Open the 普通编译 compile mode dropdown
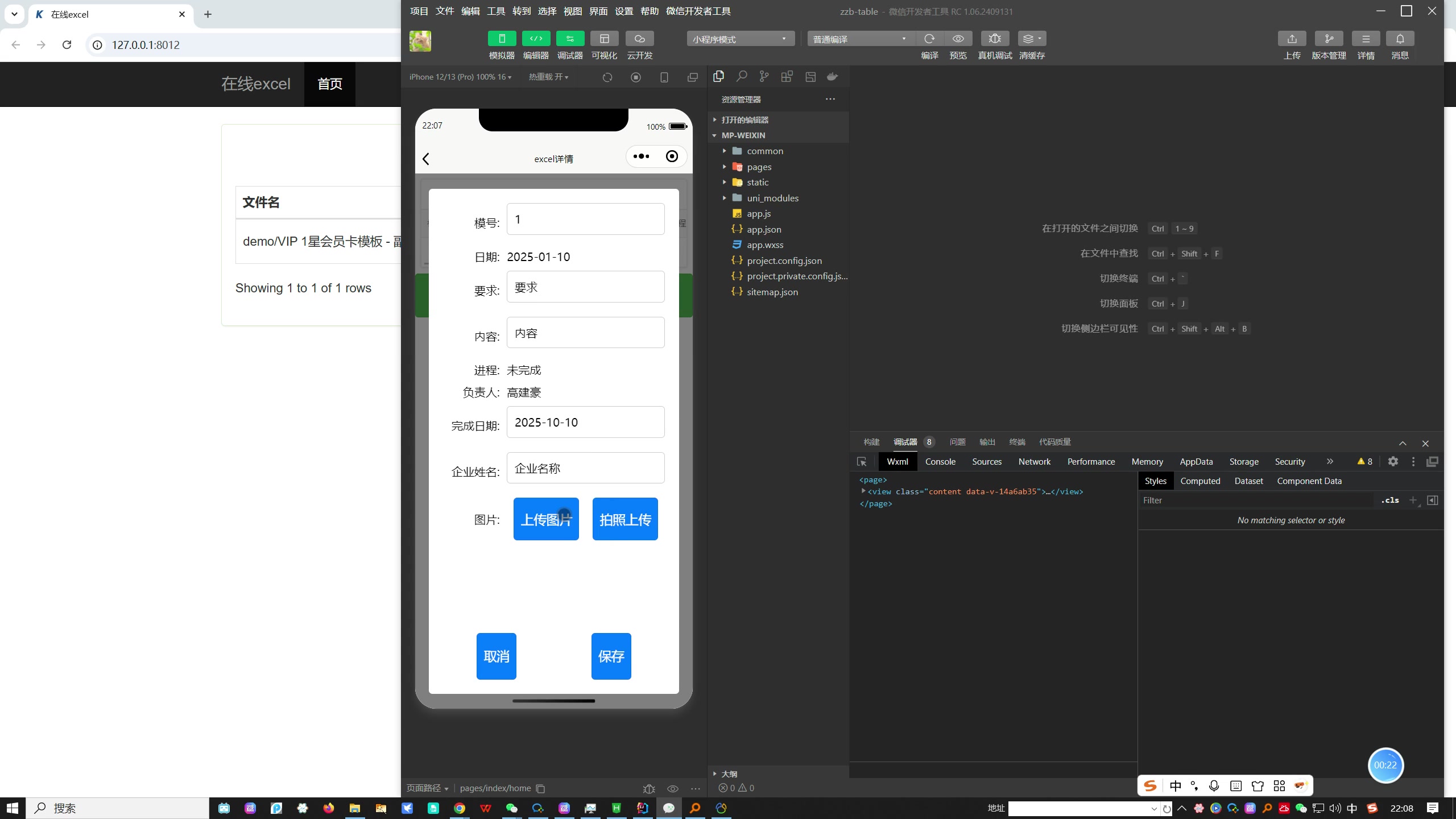 tap(861, 39)
